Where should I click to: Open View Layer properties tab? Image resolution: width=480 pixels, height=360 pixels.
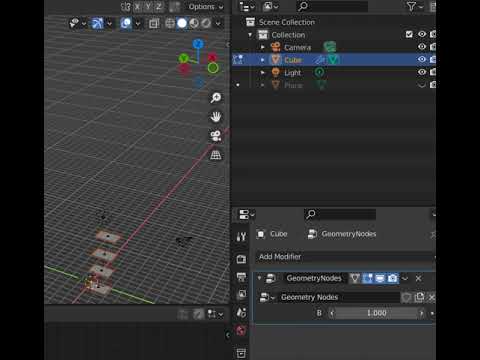[241, 294]
